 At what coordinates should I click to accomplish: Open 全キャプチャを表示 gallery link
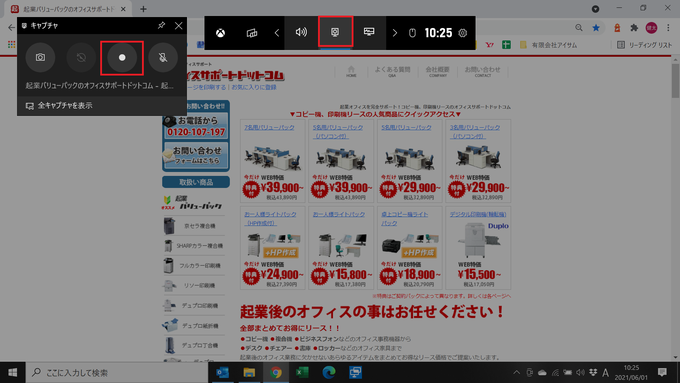[x=59, y=105]
